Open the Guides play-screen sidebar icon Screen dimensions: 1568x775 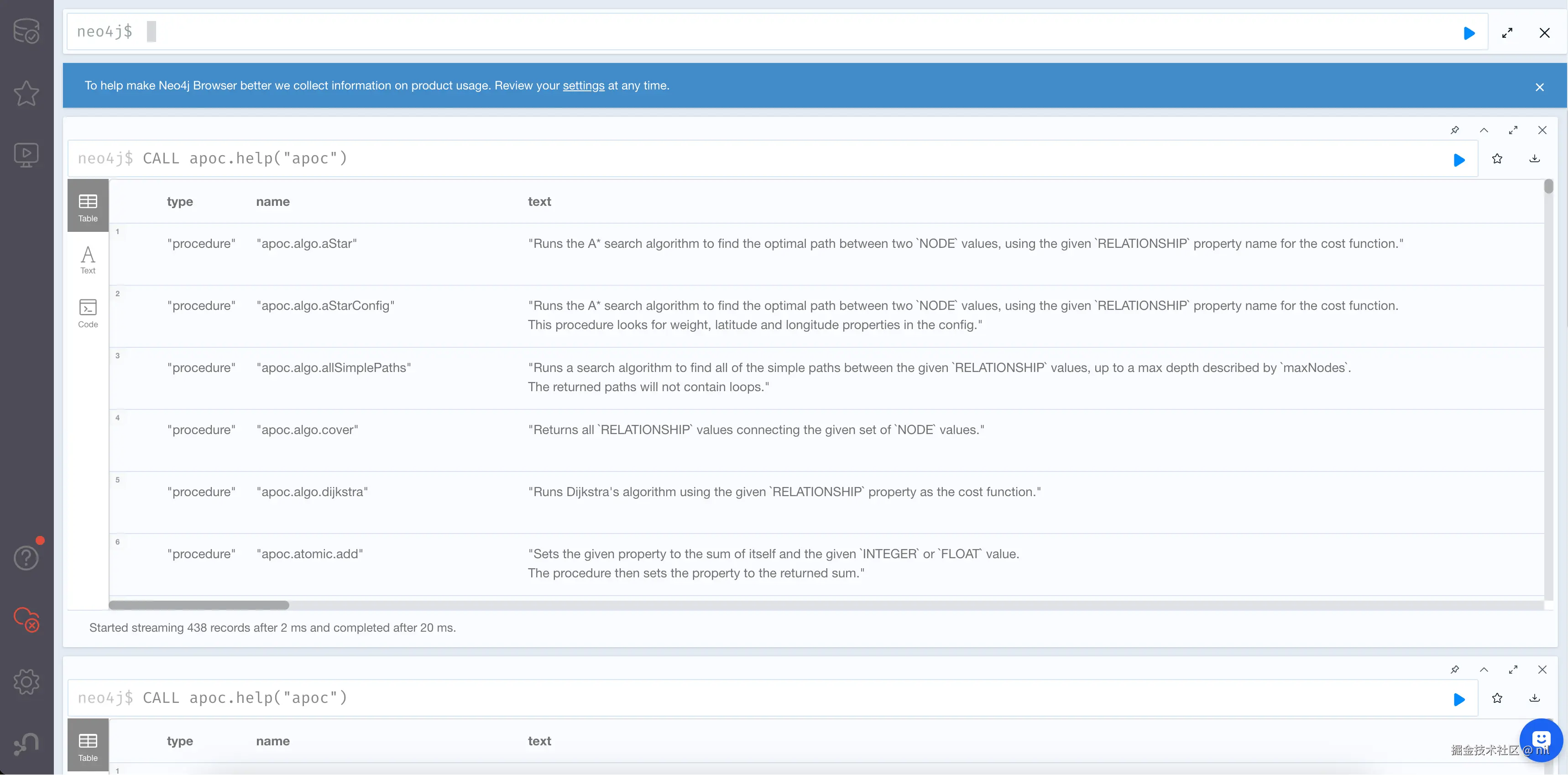(26, 155)
